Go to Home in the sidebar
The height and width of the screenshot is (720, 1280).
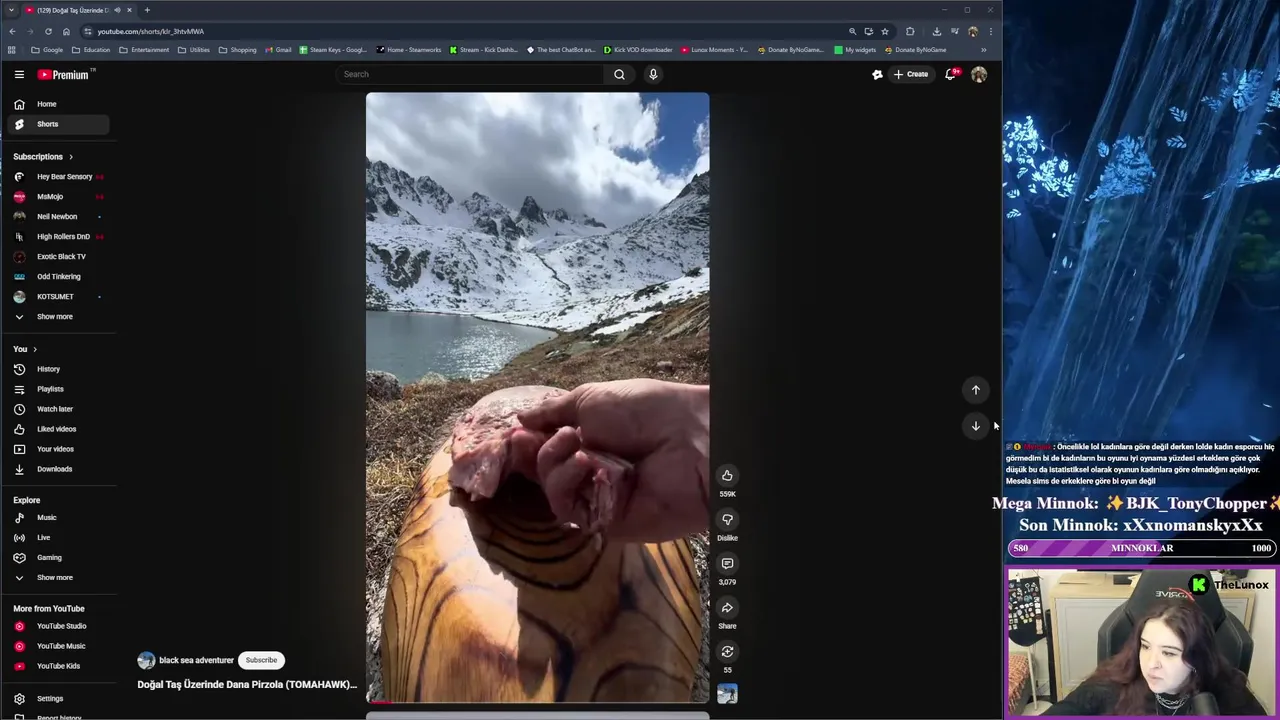(x=56, y=104)
